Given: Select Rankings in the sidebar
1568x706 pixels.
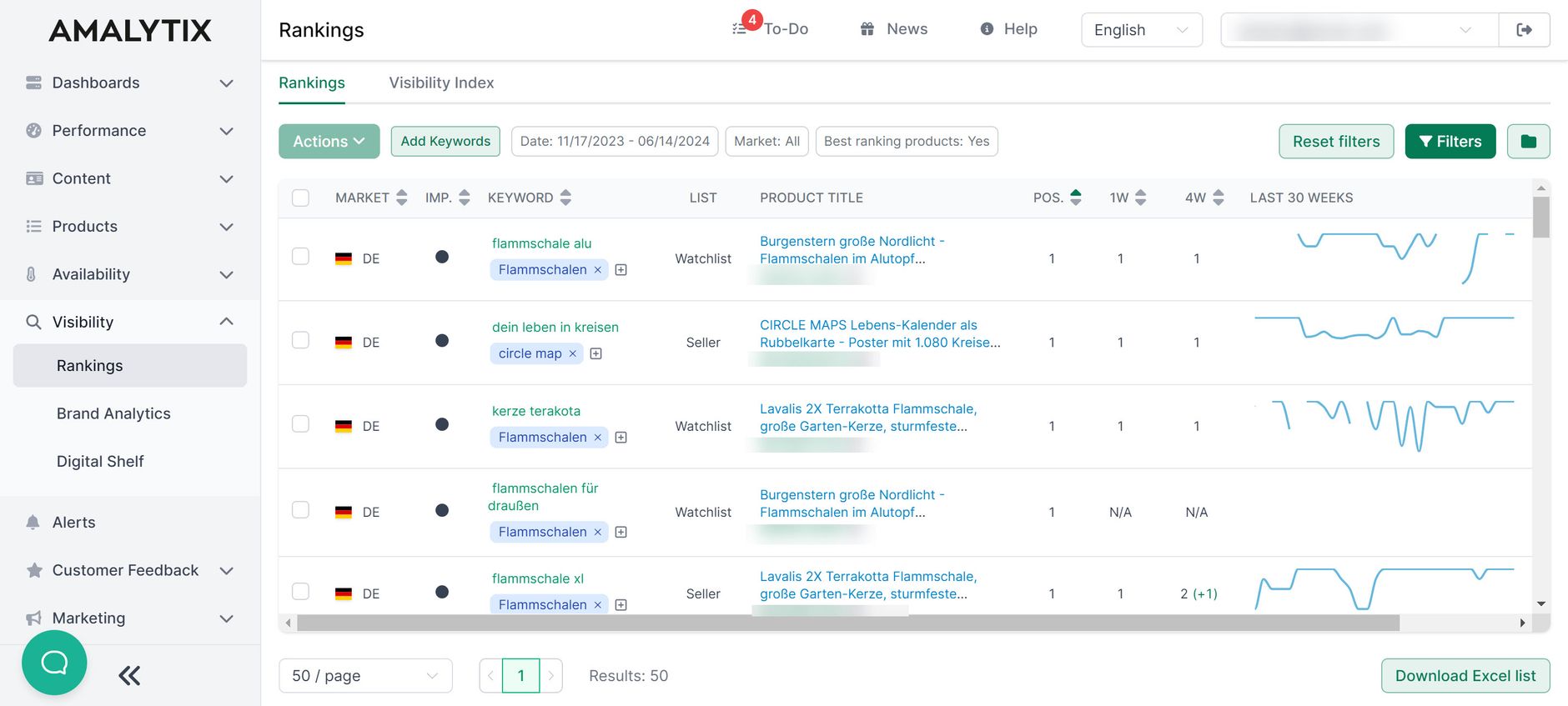Looking at the screenshot, I should click(130, 366).
